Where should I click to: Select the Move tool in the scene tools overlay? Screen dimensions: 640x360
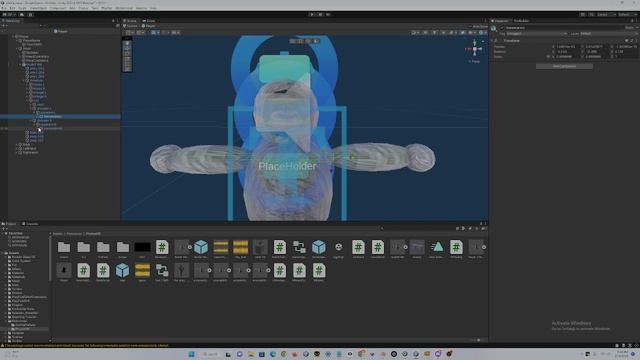click(x=127, y=48)
